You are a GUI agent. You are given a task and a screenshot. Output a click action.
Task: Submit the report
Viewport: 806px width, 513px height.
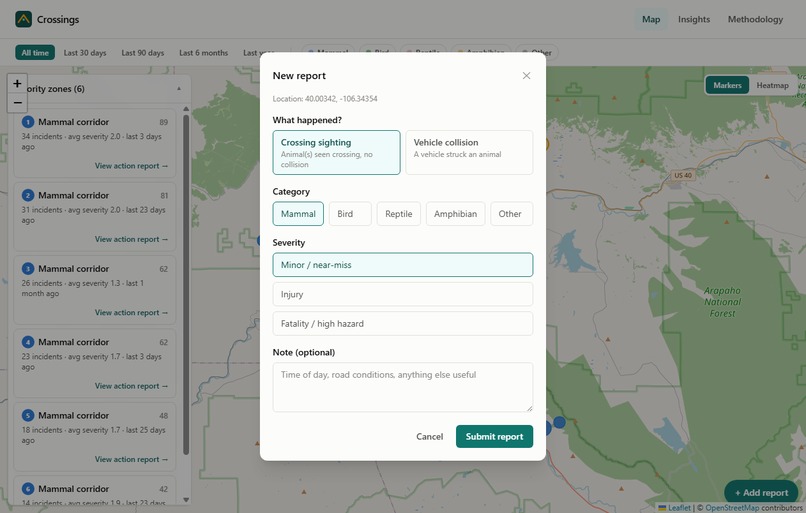(494, 436)
